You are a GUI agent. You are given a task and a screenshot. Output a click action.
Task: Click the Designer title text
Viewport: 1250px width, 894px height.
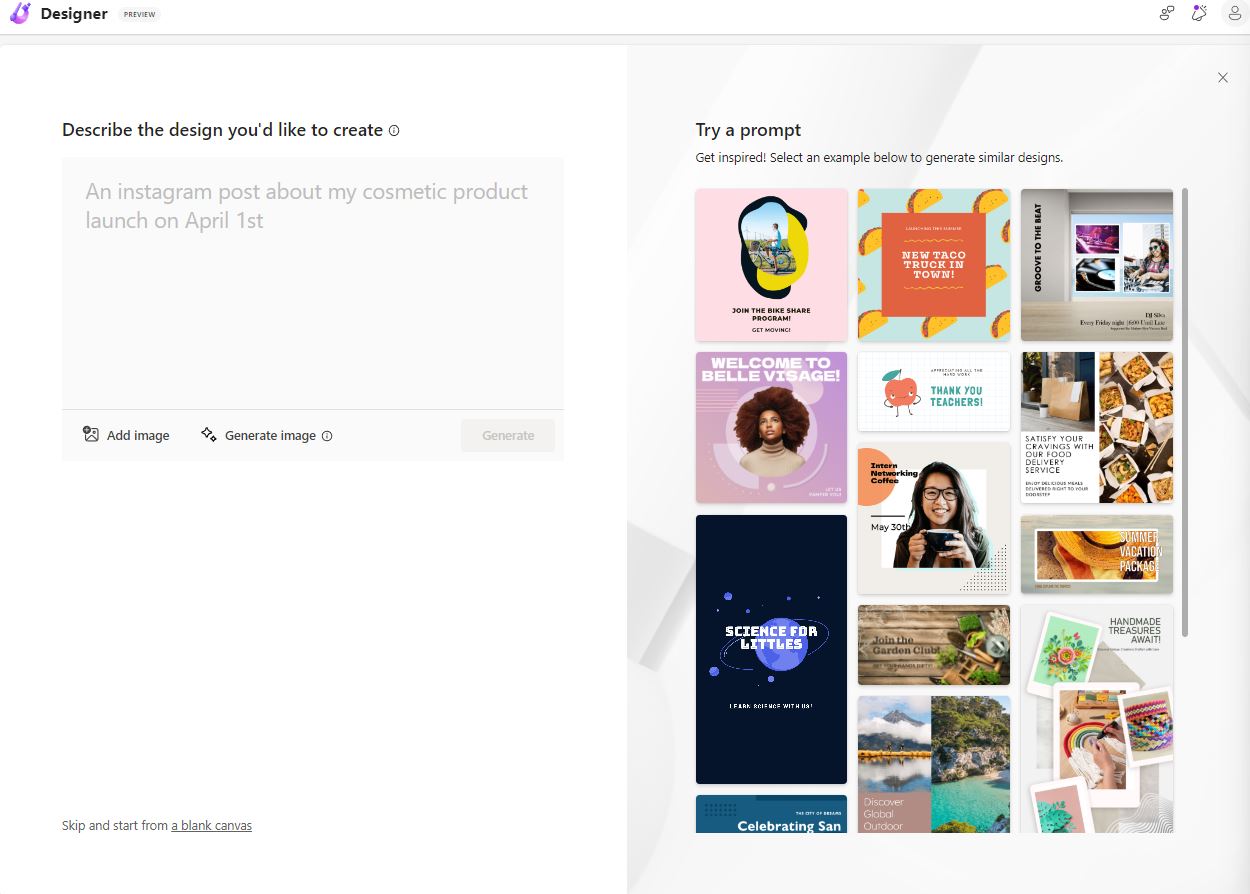(x=74, y=14)
